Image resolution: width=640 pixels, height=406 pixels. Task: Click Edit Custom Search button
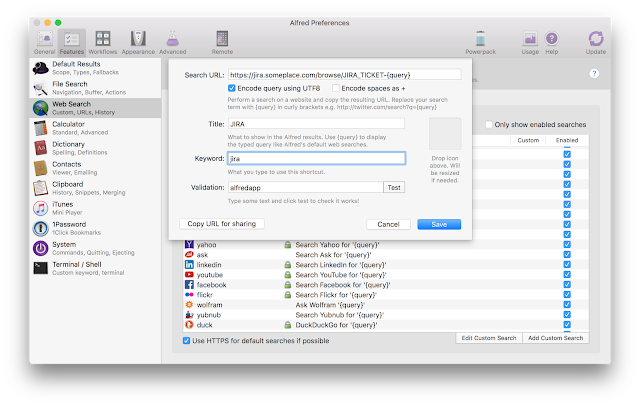point(489,338)
